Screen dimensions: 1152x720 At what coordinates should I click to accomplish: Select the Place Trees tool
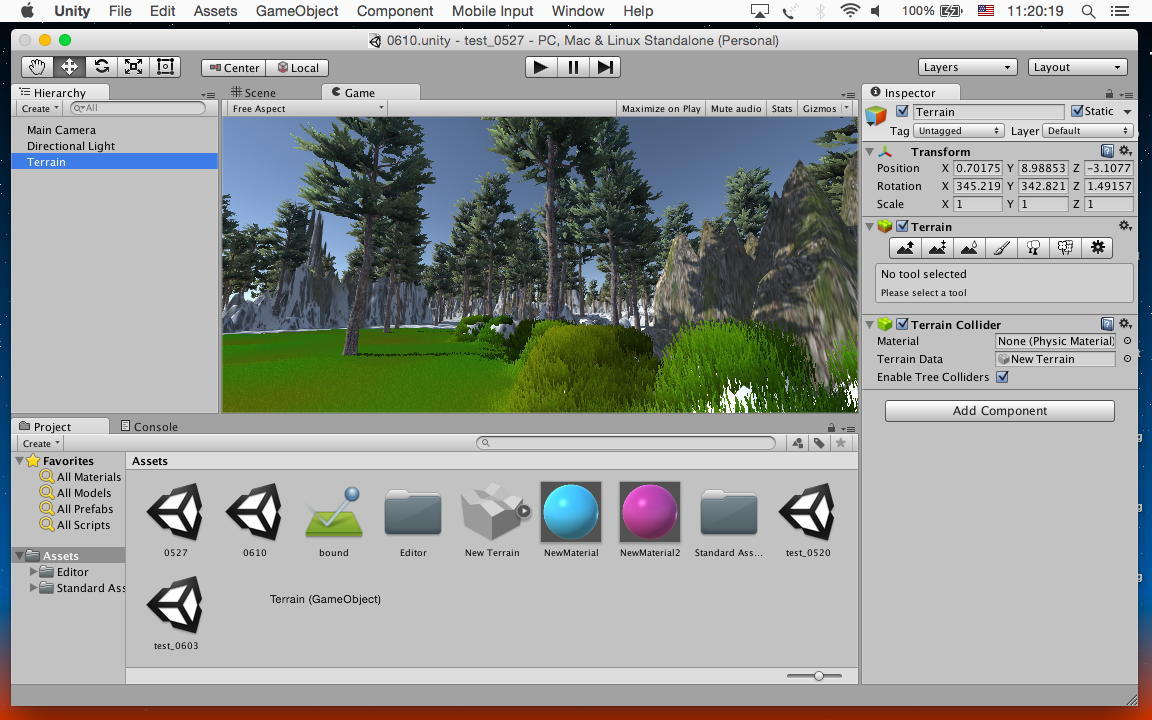click(x=1033, y=248)
